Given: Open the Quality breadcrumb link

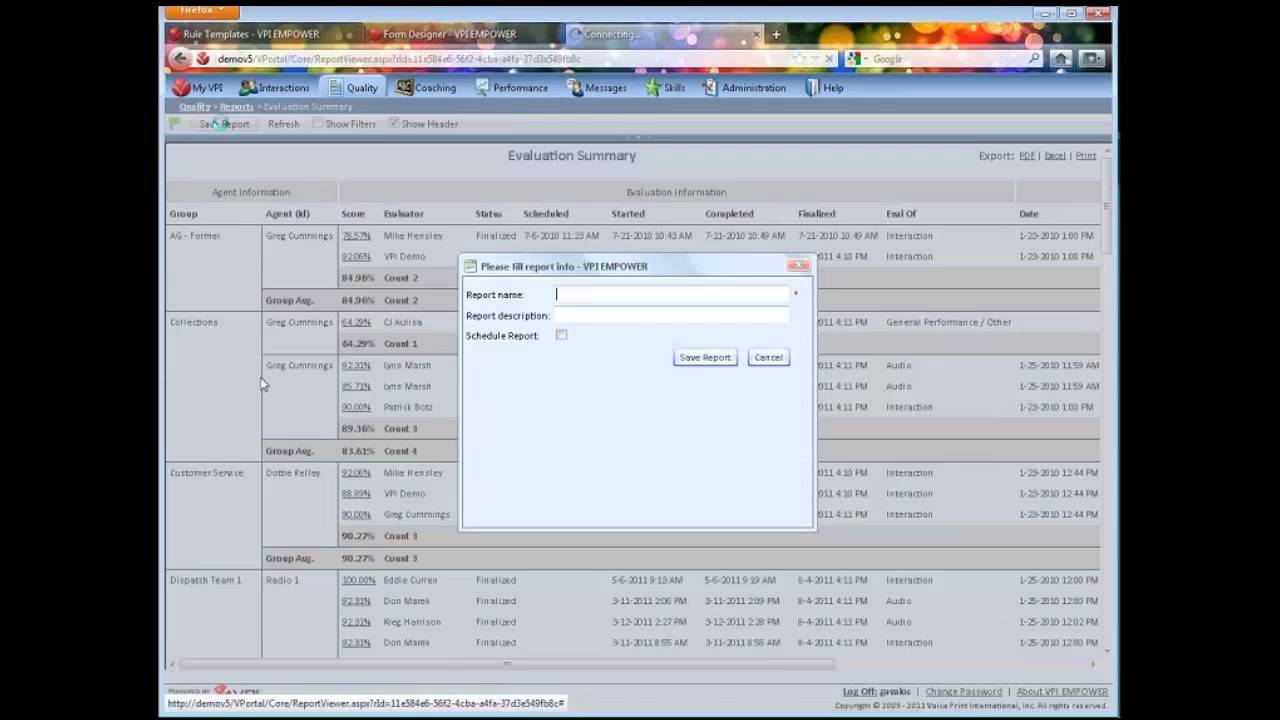Looking at the screenshot, I should click(x=194, y=107).
